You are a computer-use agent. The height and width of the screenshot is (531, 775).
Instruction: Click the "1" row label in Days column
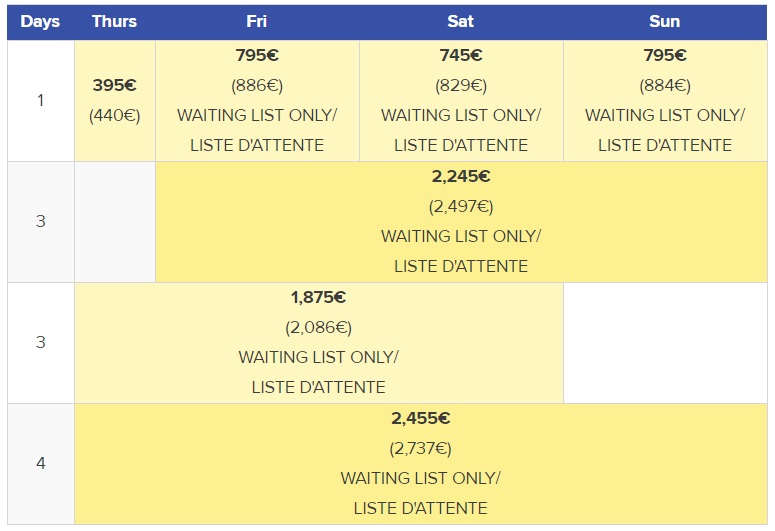(x=40, y=100)
